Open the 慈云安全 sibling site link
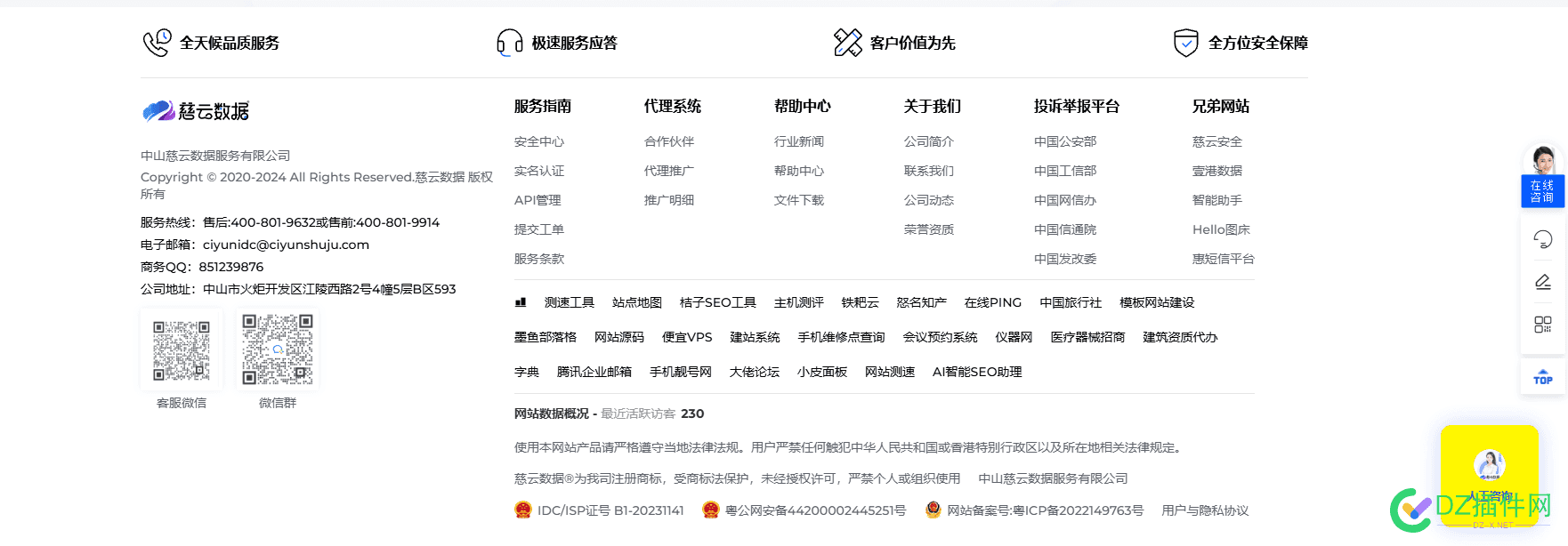Image resolution: width=1568 pixels, height=546 pixels. coord(1217,141)
